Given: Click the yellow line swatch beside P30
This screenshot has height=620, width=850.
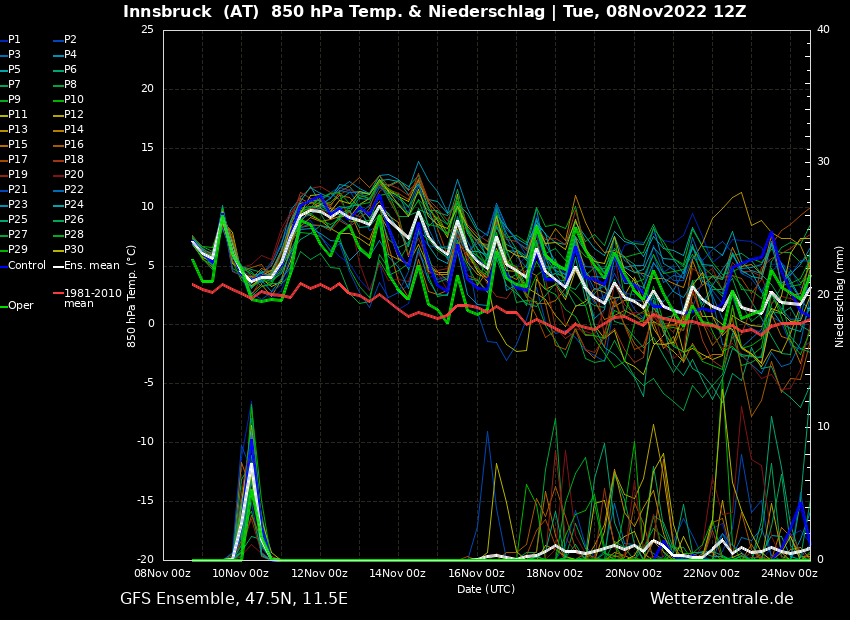Looking at the screenshot, I should [x=58, y=251].
